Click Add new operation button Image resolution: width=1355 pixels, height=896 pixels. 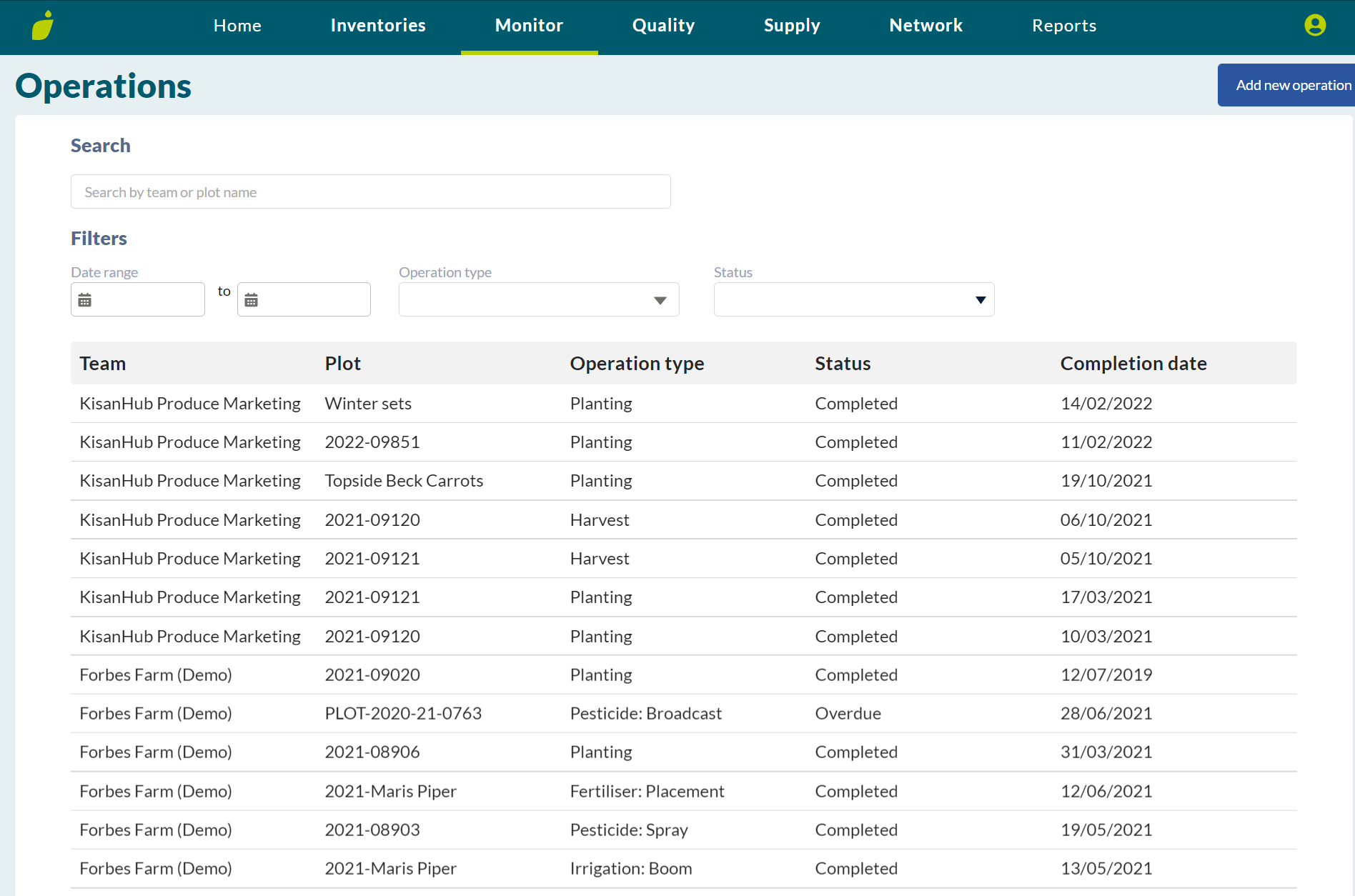point(1286,85)
